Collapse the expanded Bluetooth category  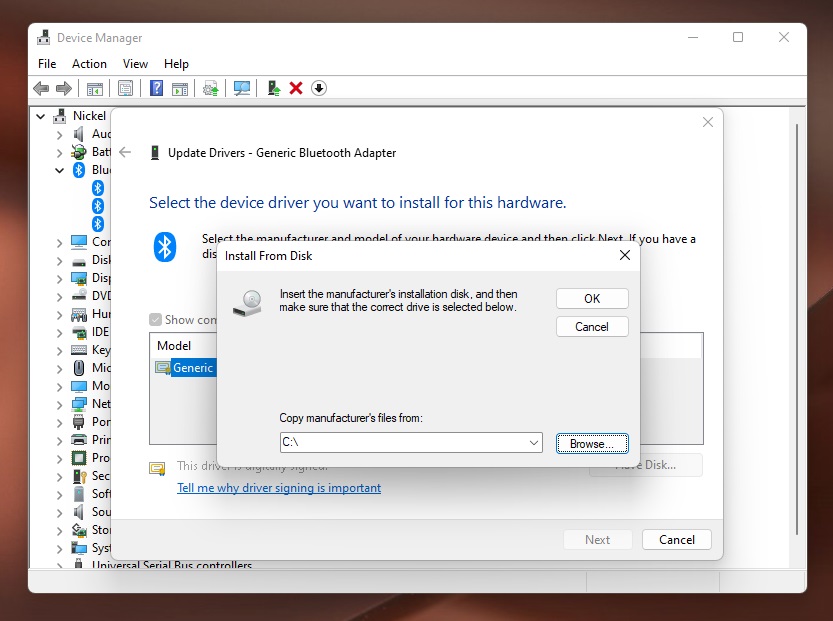pos(59,170)
